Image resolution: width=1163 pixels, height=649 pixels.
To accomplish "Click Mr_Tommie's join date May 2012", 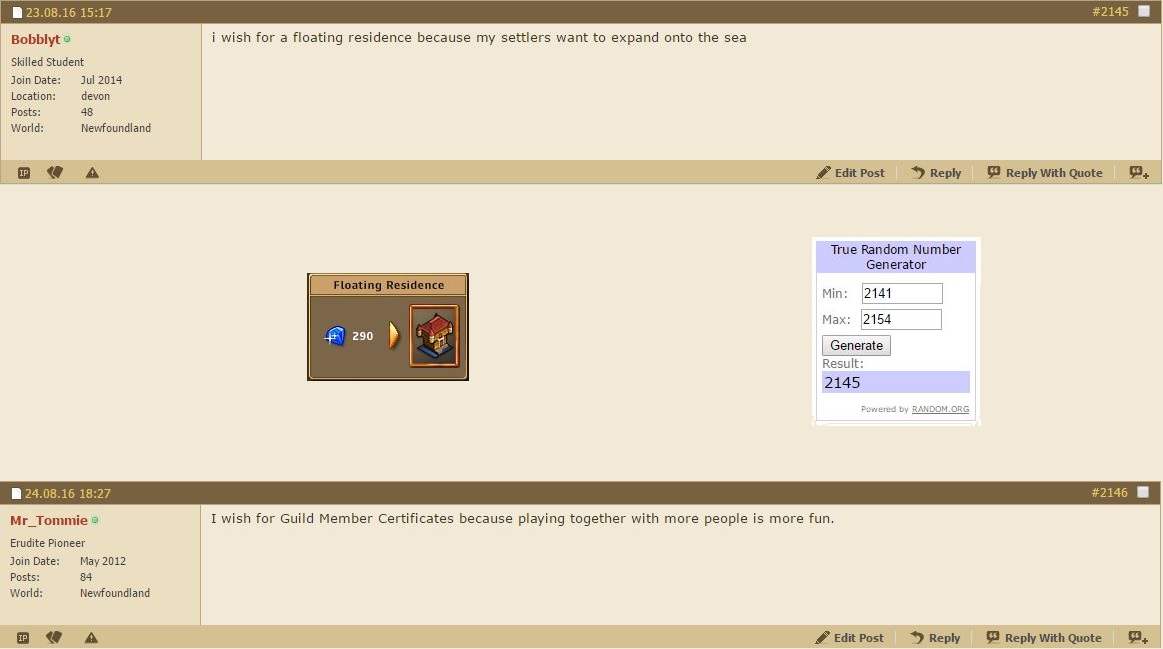I will pyautogui.click(x=102, y=561).
